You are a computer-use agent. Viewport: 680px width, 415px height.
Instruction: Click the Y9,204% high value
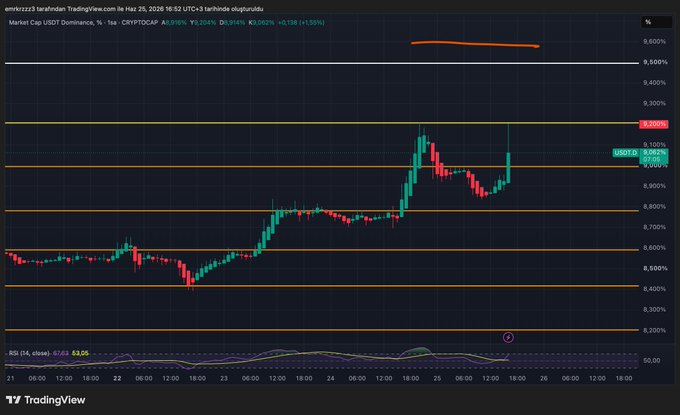(203, 23)
